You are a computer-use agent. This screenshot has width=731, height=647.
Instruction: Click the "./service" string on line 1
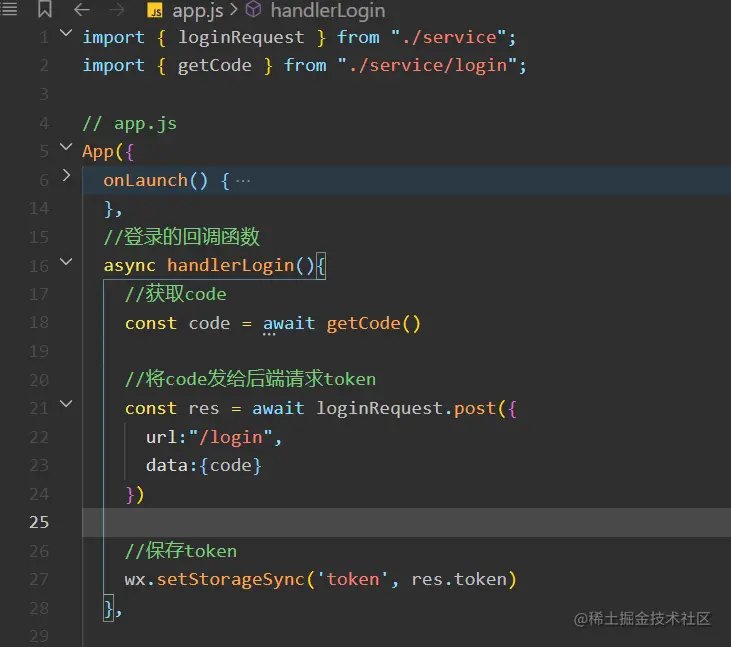point(448,37)
